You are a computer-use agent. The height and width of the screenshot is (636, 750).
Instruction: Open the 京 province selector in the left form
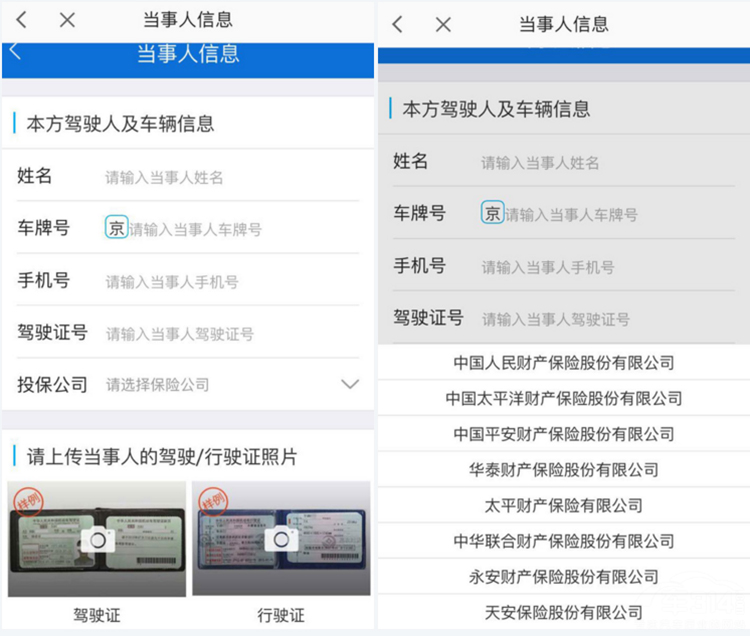coord(116,228)
